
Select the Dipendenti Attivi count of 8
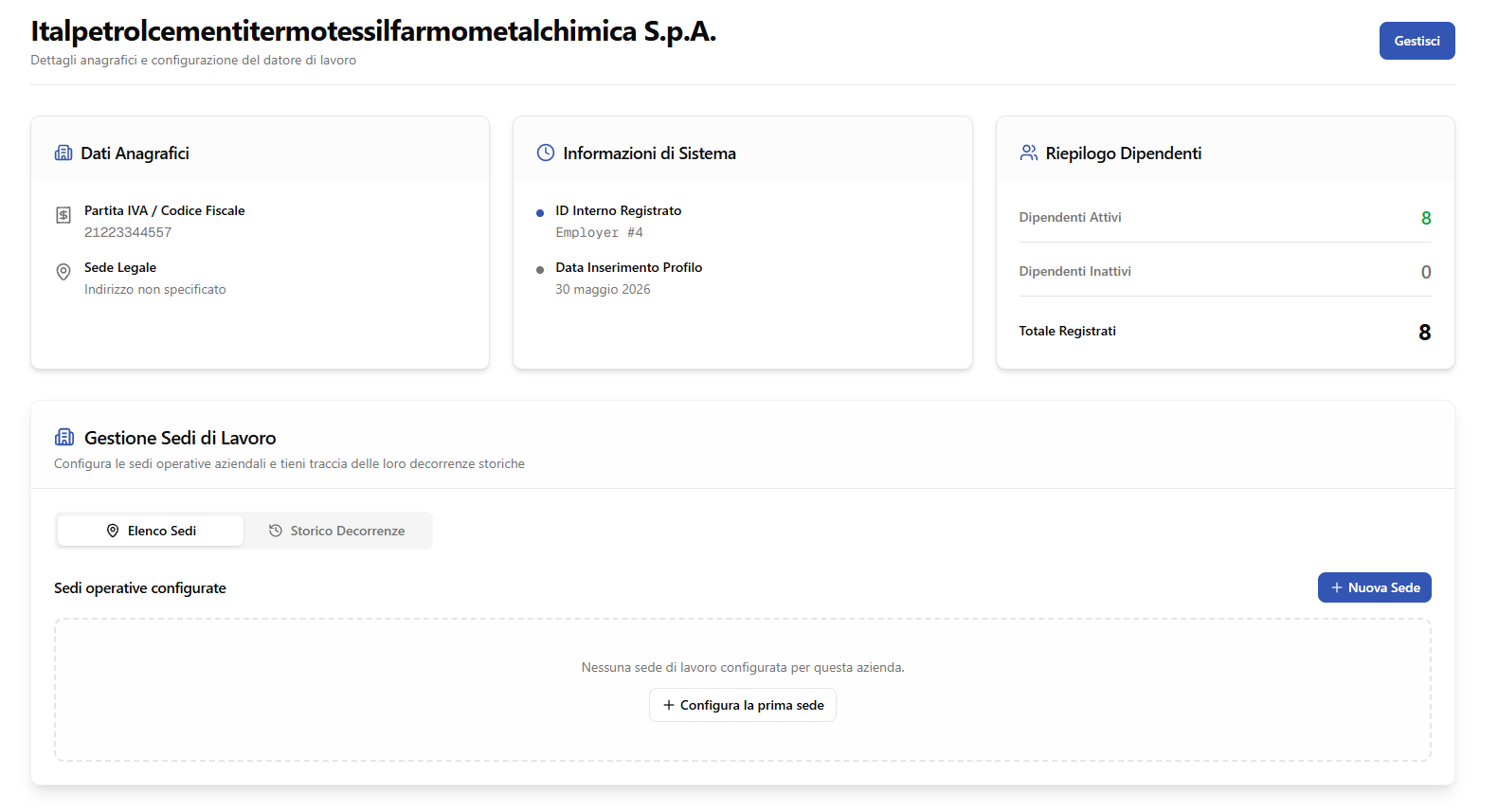tap(1426, 218)
